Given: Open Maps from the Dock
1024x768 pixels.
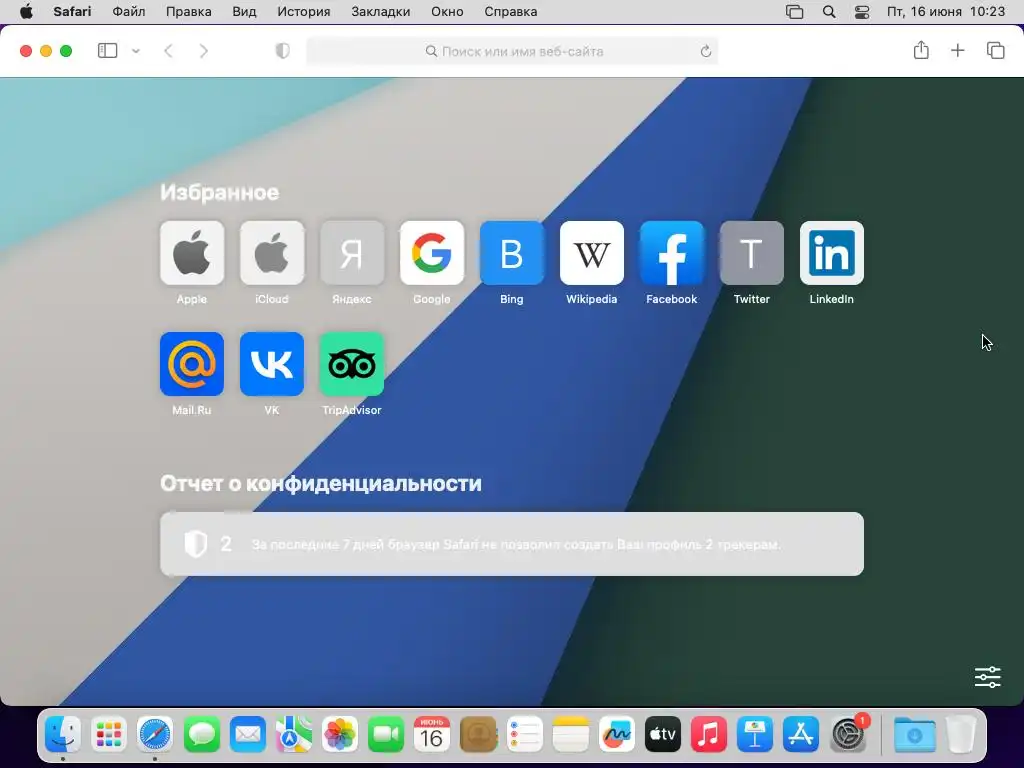Looking at the screenshot, I should (293, 735).
